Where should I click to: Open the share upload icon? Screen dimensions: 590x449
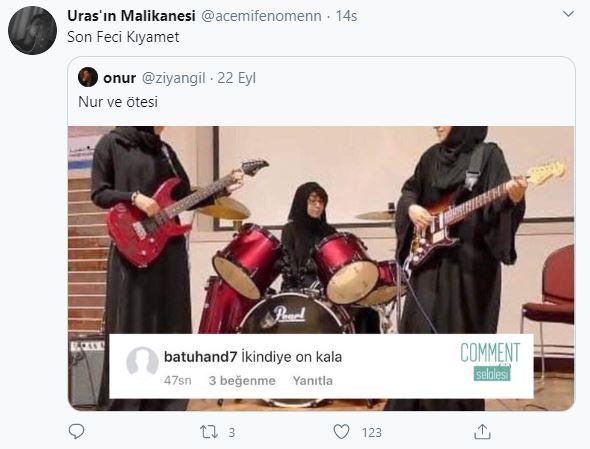pos(482,431)
